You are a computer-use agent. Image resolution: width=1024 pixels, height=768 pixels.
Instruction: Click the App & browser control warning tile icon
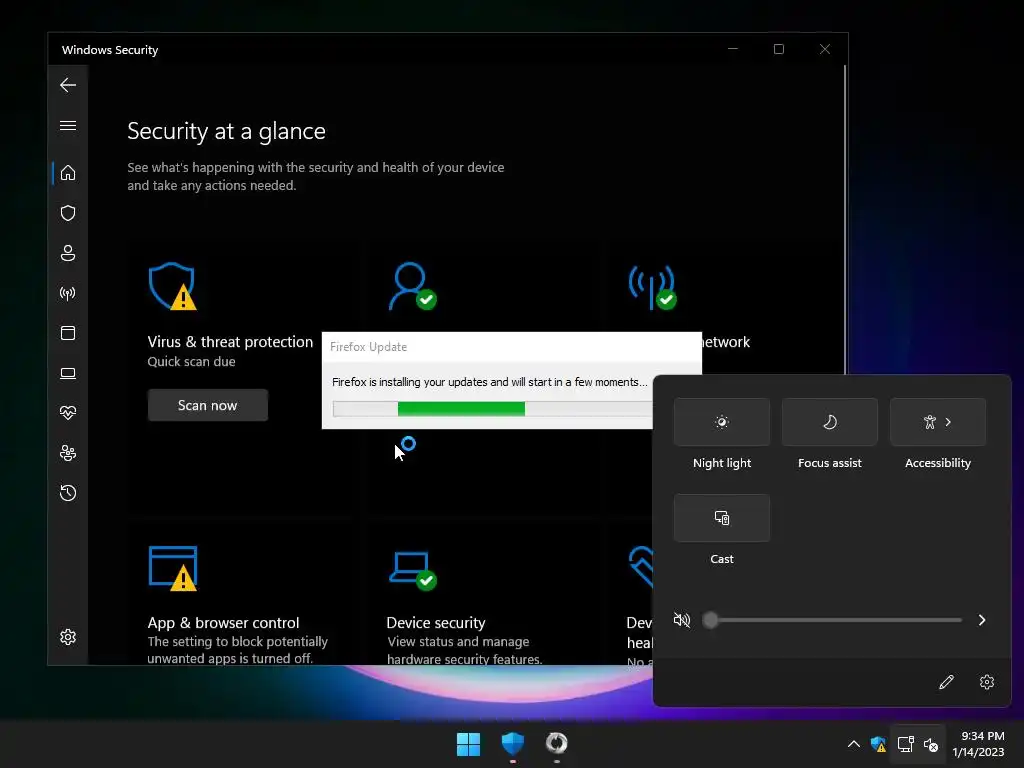(173, 568)
